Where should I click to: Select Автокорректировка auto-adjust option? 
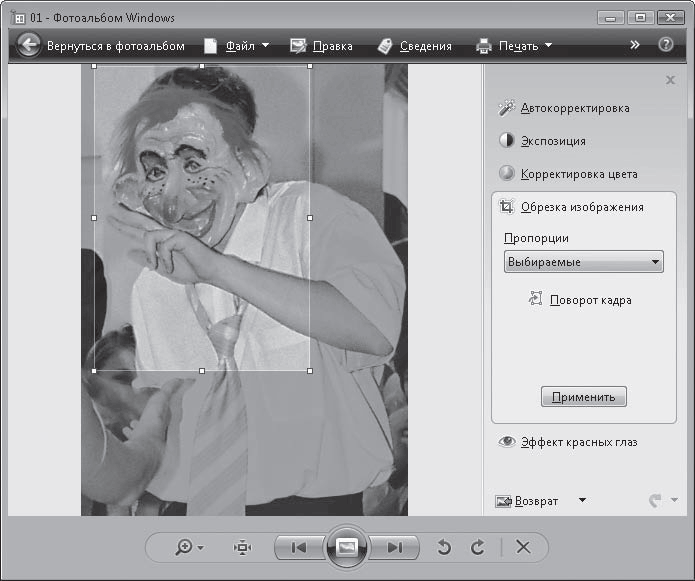pyautogui.click(x=575, y=108)
